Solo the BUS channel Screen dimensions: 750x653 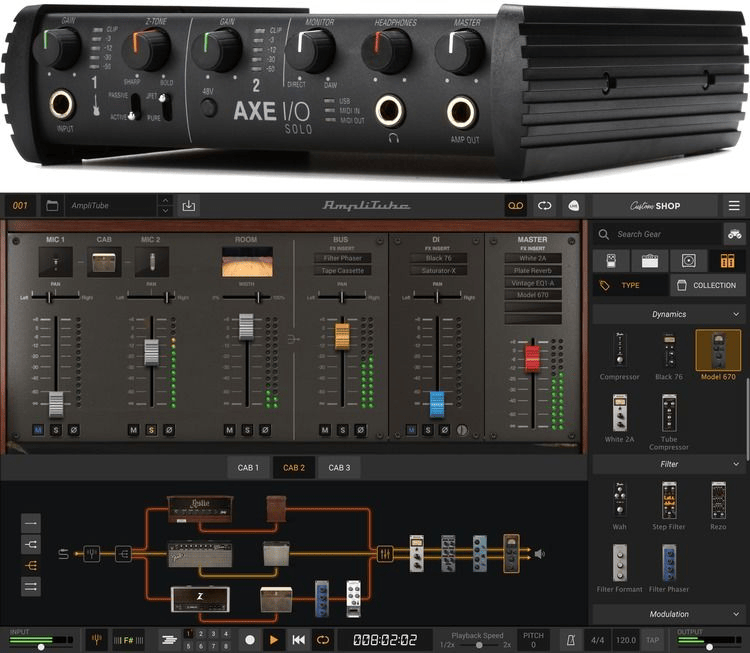tap(342, 430)
